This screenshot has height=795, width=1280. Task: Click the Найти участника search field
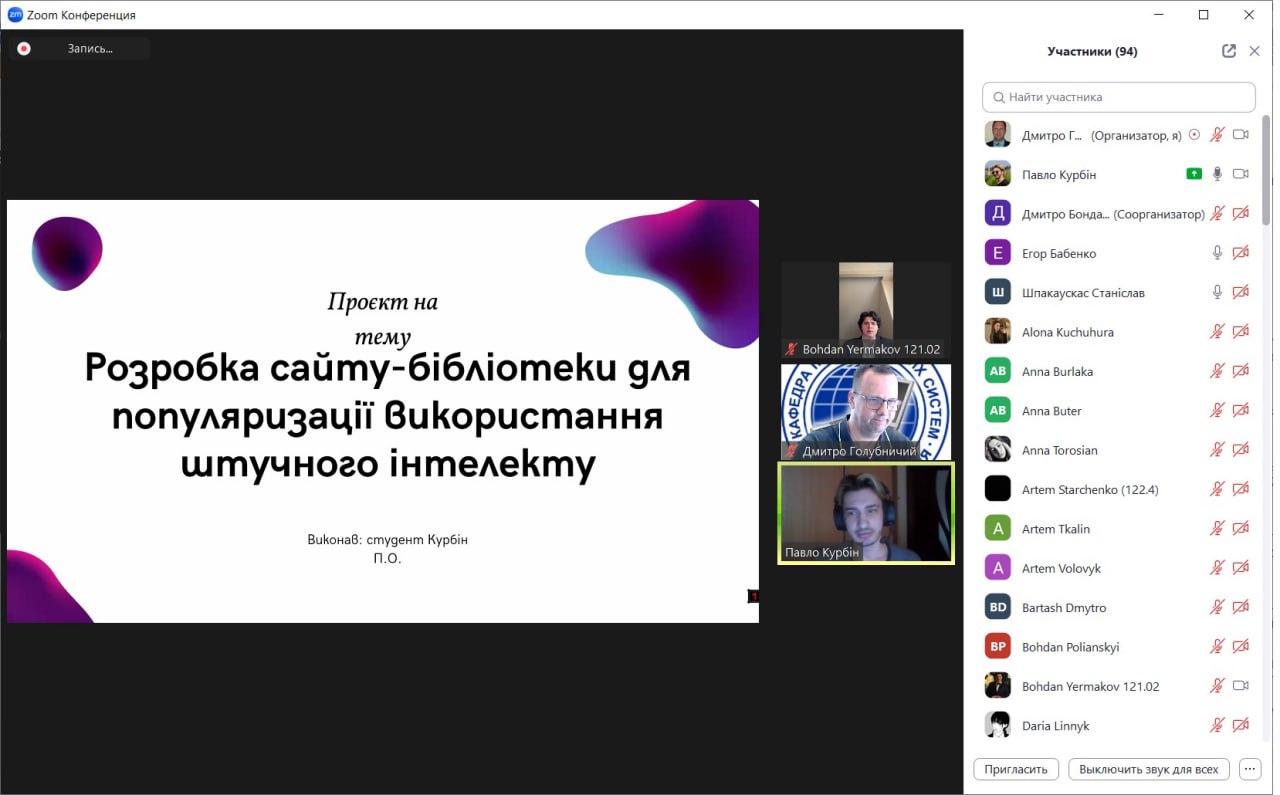(x=1118, y=97)
